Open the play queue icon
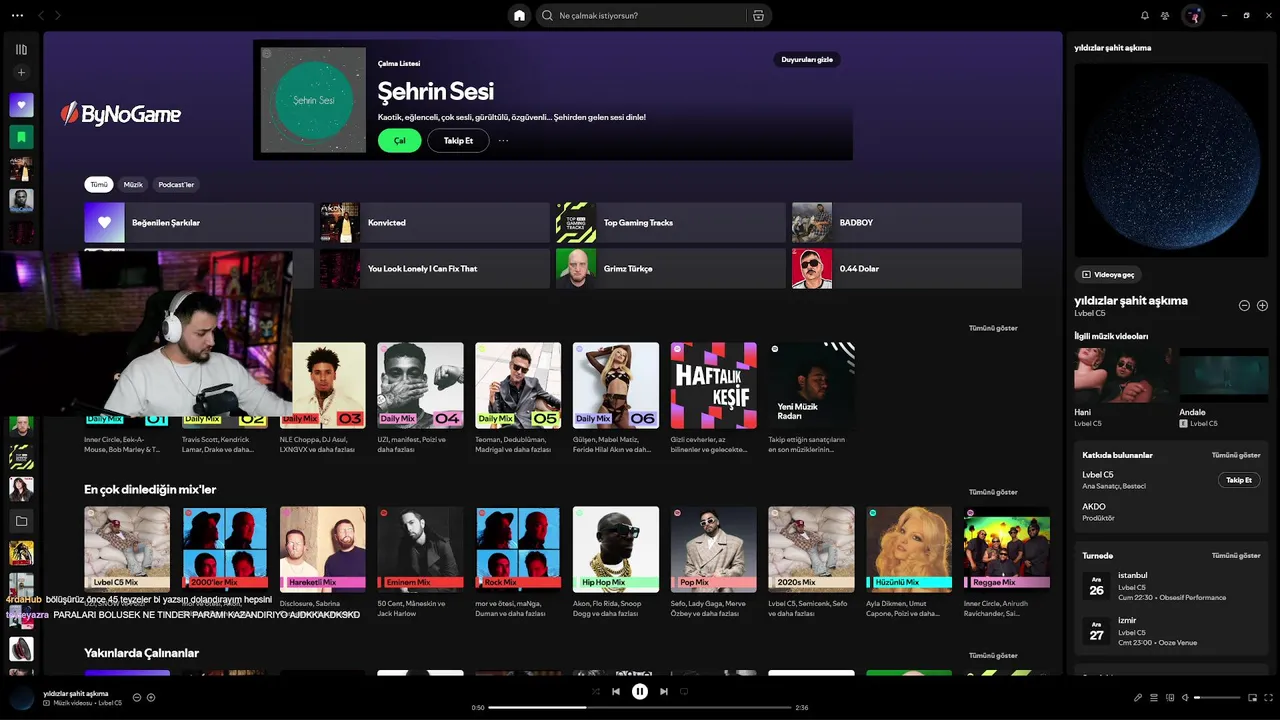This screenshot has height=720, width=1280. coord(1154,697)
